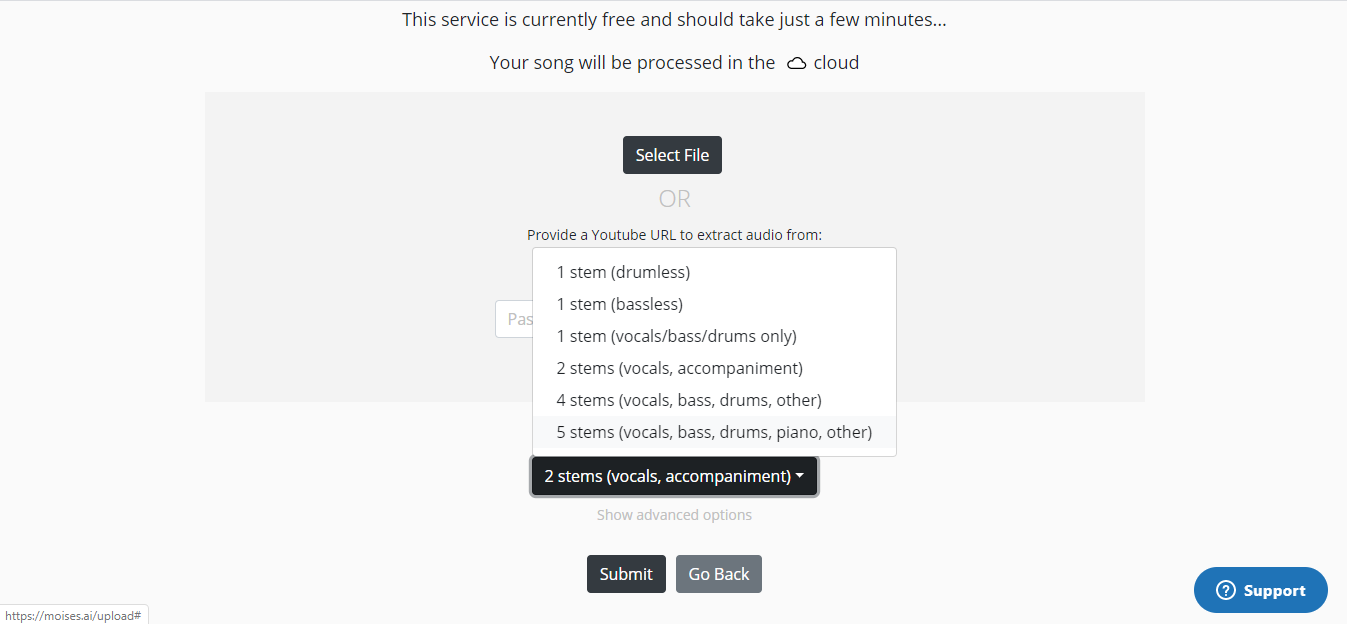This screenshot has height=624, width=1347.
Task: Select 1 stem (vocals/bass/drums only)
Action: click(676, 336)
